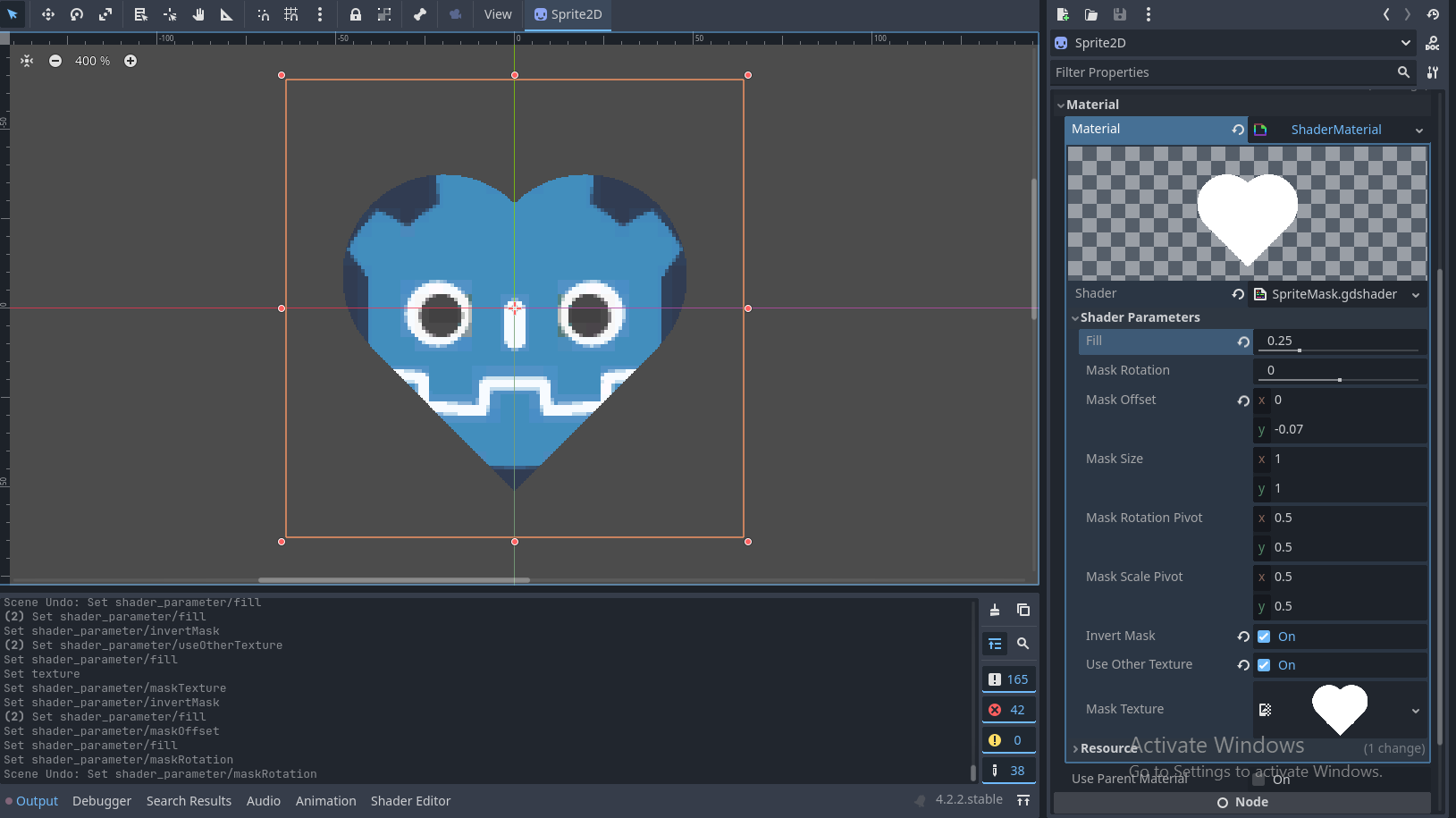
Task: Open the View menu
Action: tap(498, 14)
